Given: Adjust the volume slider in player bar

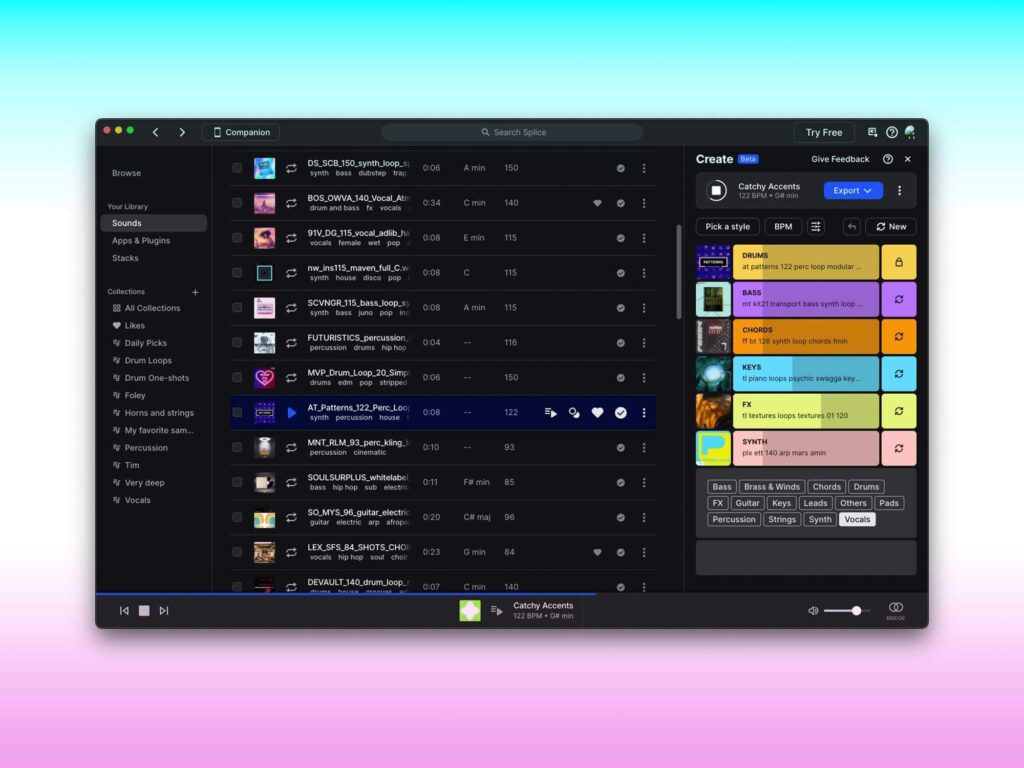Looking at the screenshot, I should (846, 611).
